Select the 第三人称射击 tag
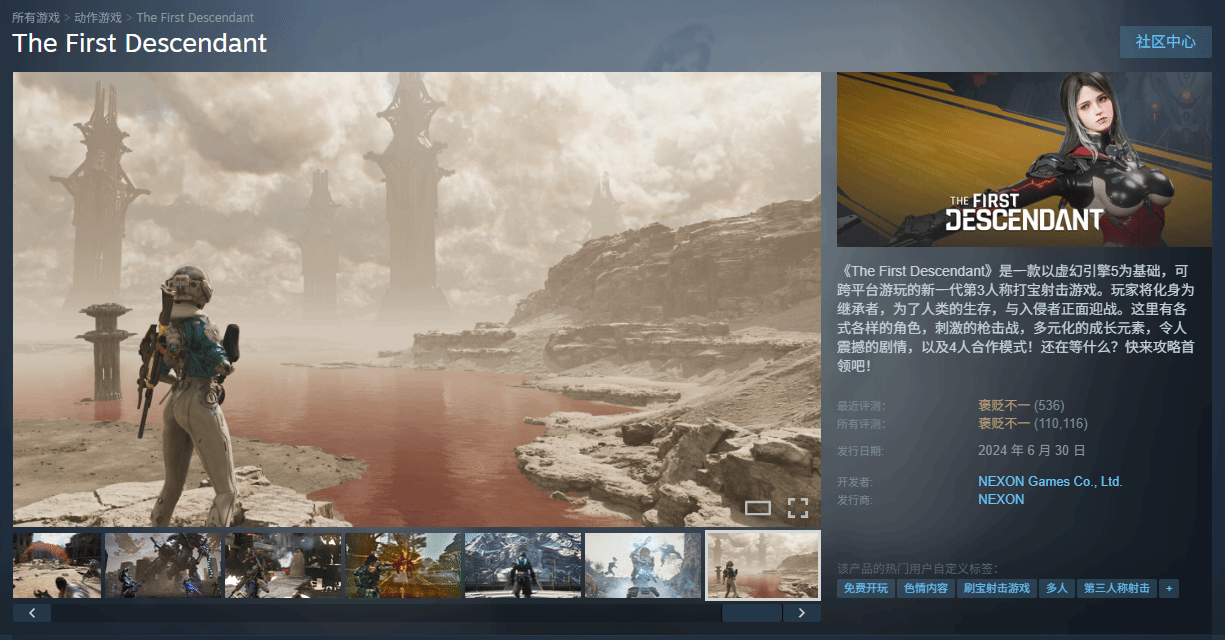 [1117, 588]
